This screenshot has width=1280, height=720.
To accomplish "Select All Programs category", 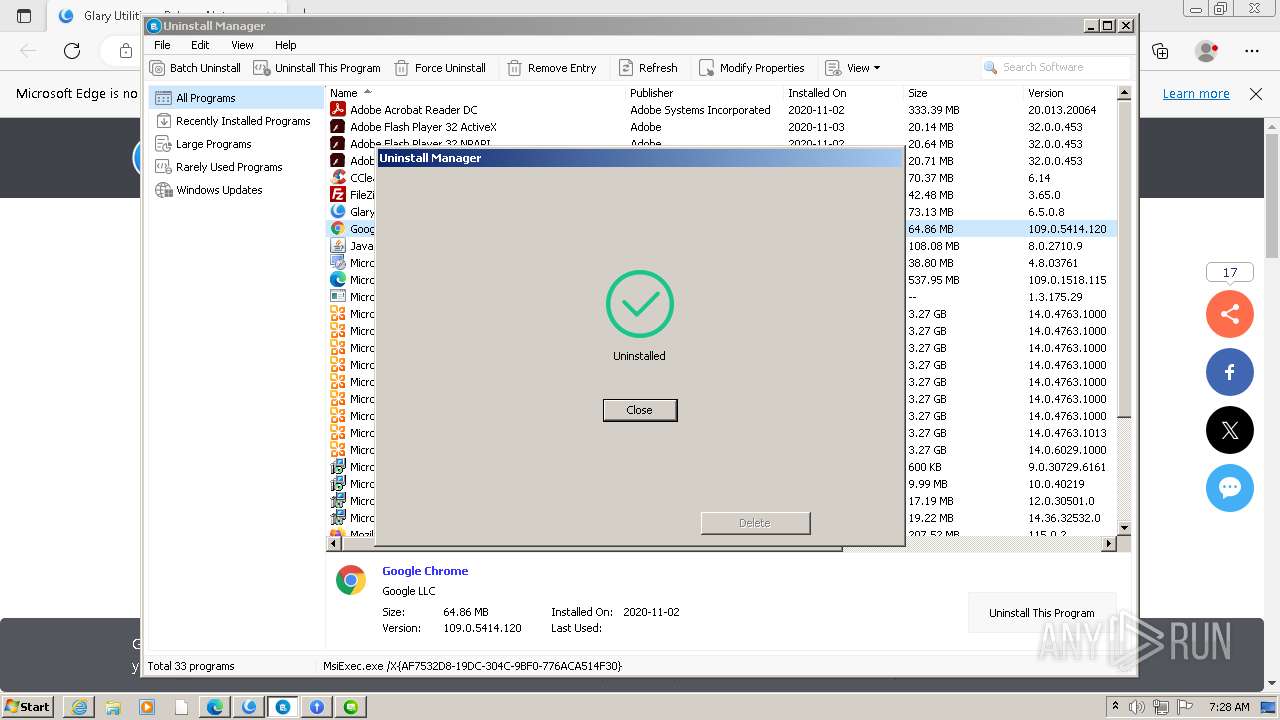I will pyautogui.click(x=236, y=98).
